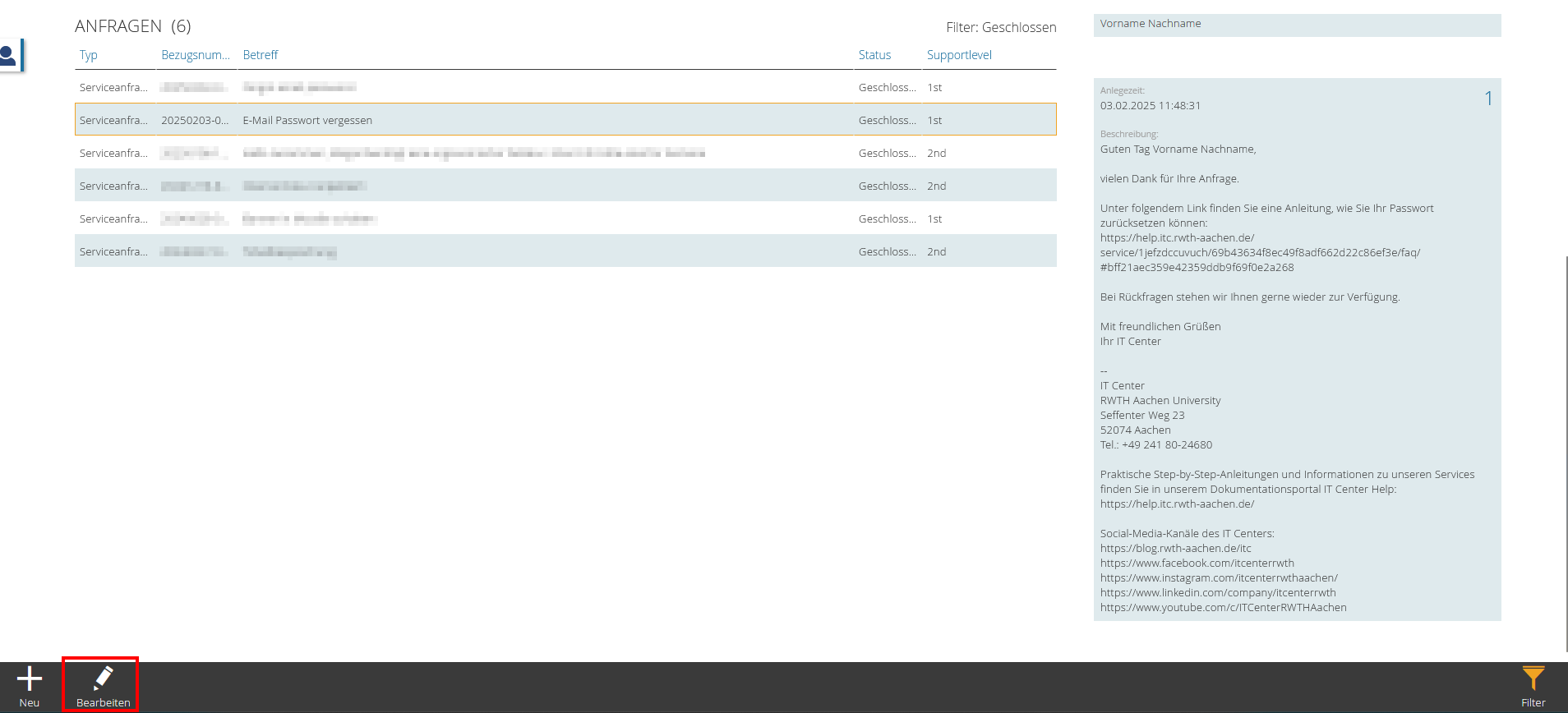Open the youtube.com/c/ITCenterRWTHAachen link
Viewport: 1568px width, 713px height.
[x=1223, y=607]
